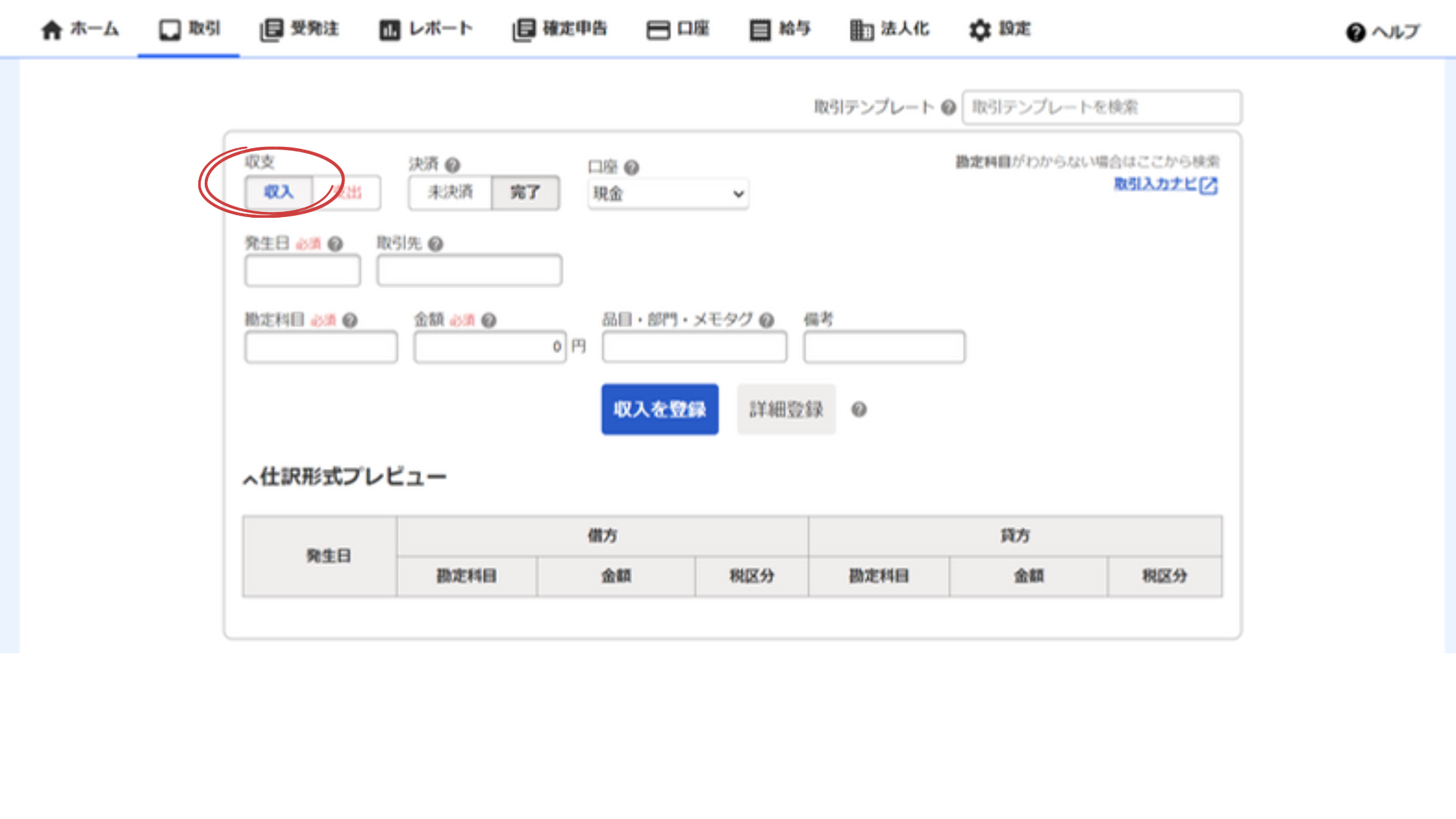Screen dimensions: 1456x819
Task: Click help icon next to 取引先 label
Action: pyautogui.click(x=435, y=244)
